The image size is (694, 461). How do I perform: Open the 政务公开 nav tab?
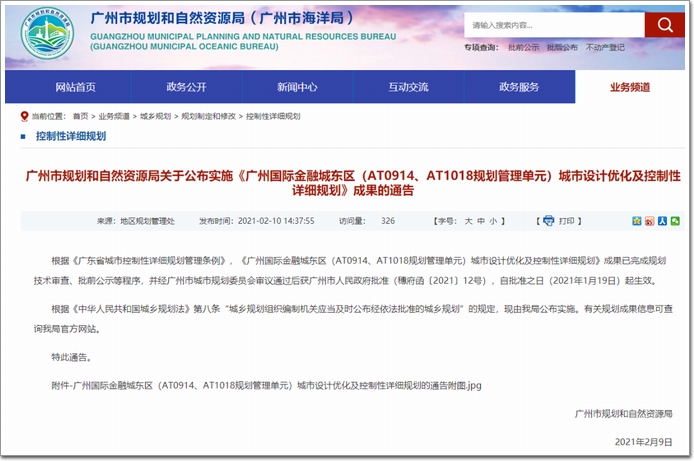(x=186, y=87)
